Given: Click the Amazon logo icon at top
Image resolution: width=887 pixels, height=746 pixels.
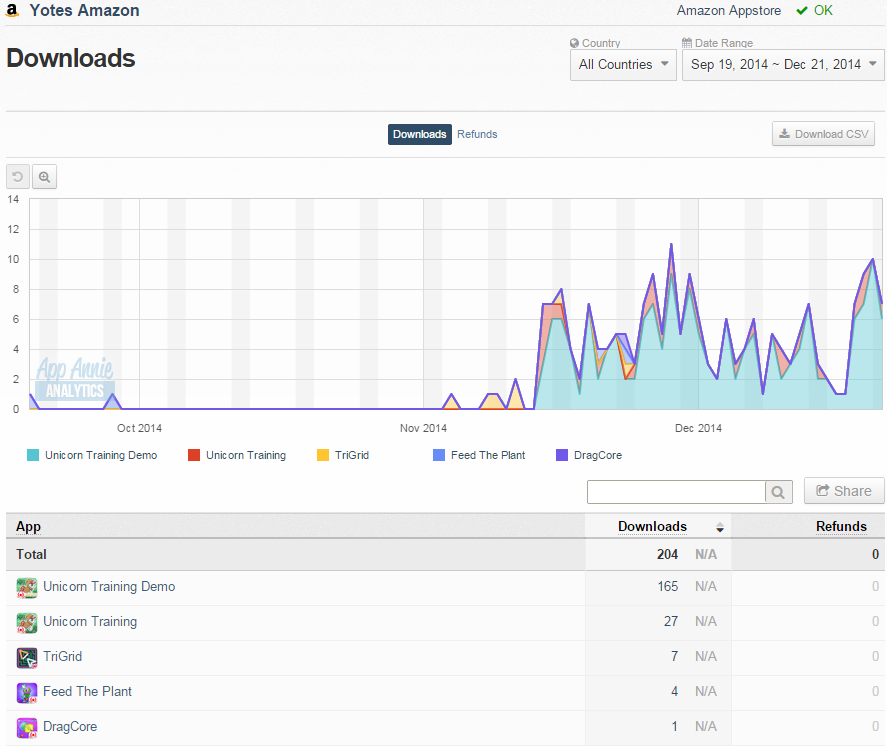Looking at the screenshot, I should click(12, 10).
